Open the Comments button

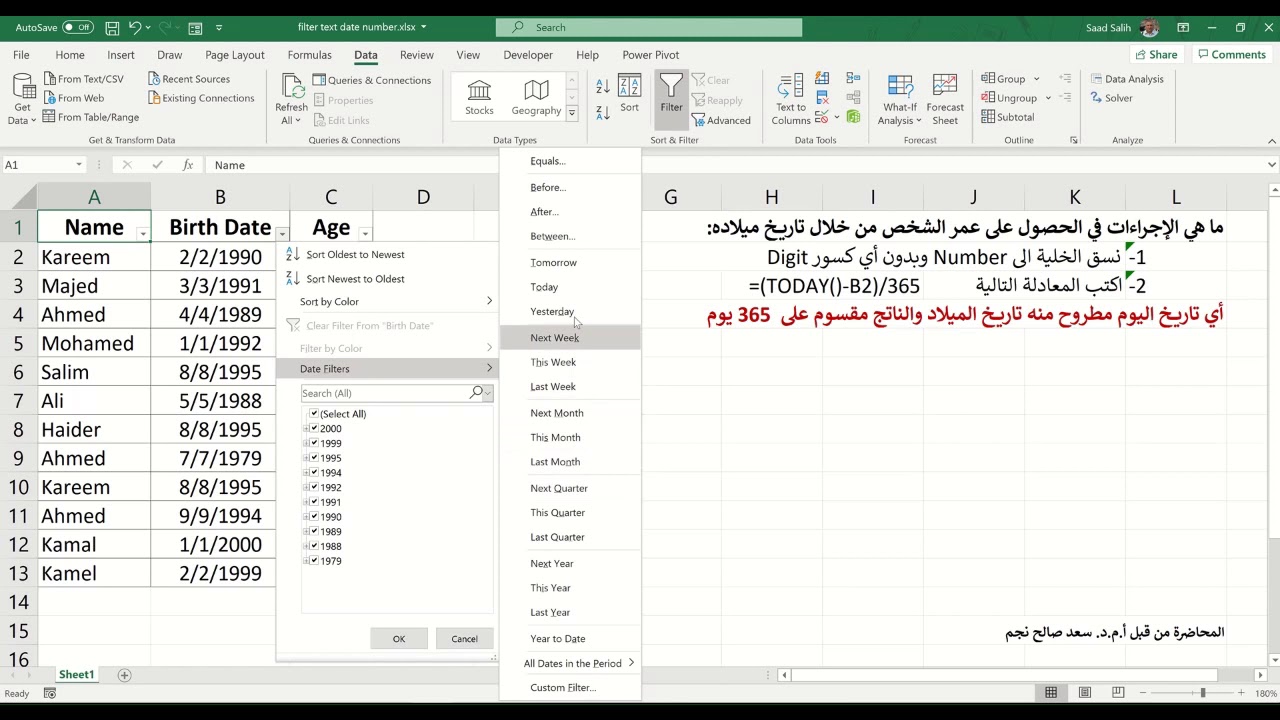pyautogui.click(x=1231, y=55)
